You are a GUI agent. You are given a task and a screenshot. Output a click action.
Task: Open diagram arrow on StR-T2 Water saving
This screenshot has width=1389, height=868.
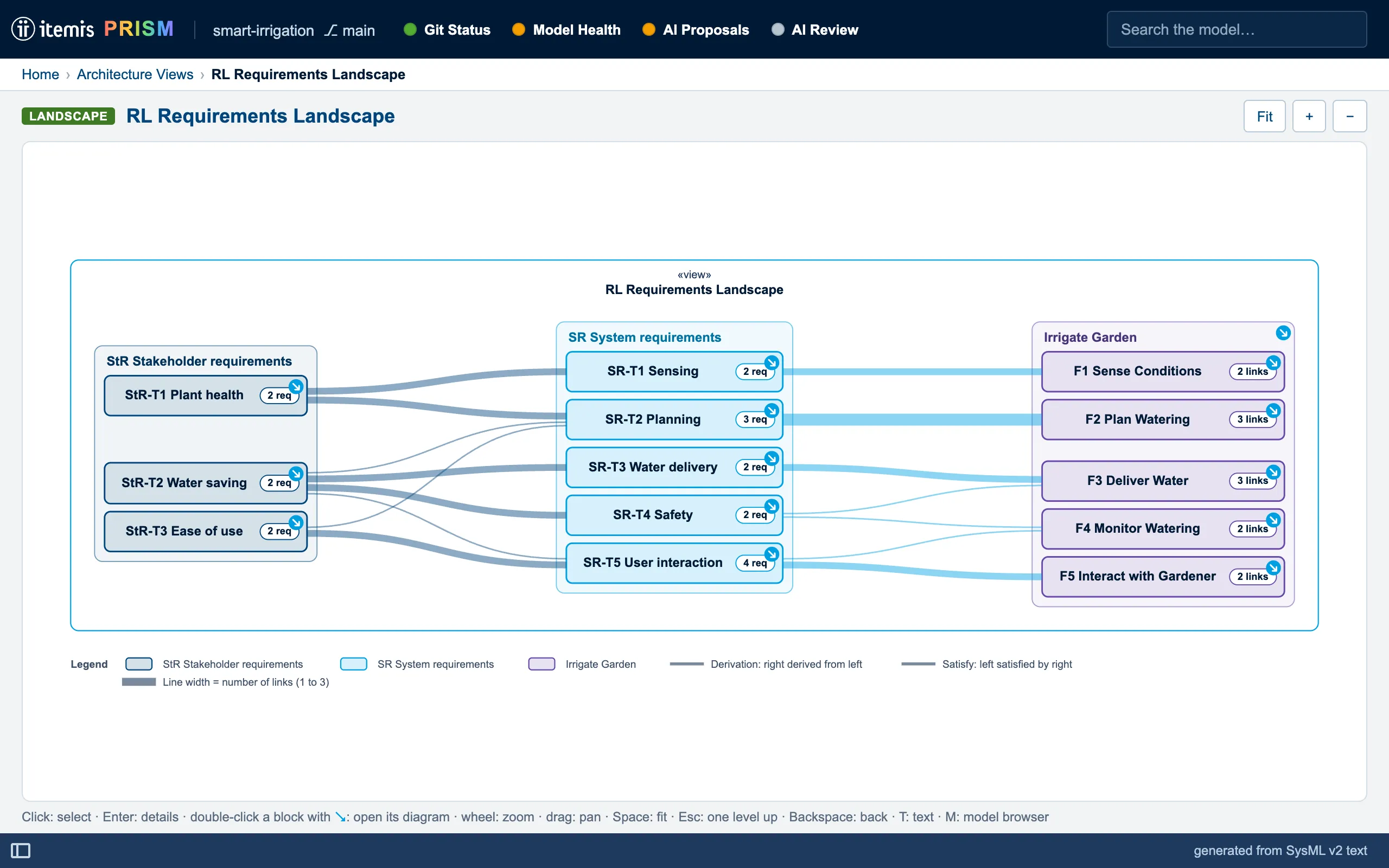click(296, 474)
